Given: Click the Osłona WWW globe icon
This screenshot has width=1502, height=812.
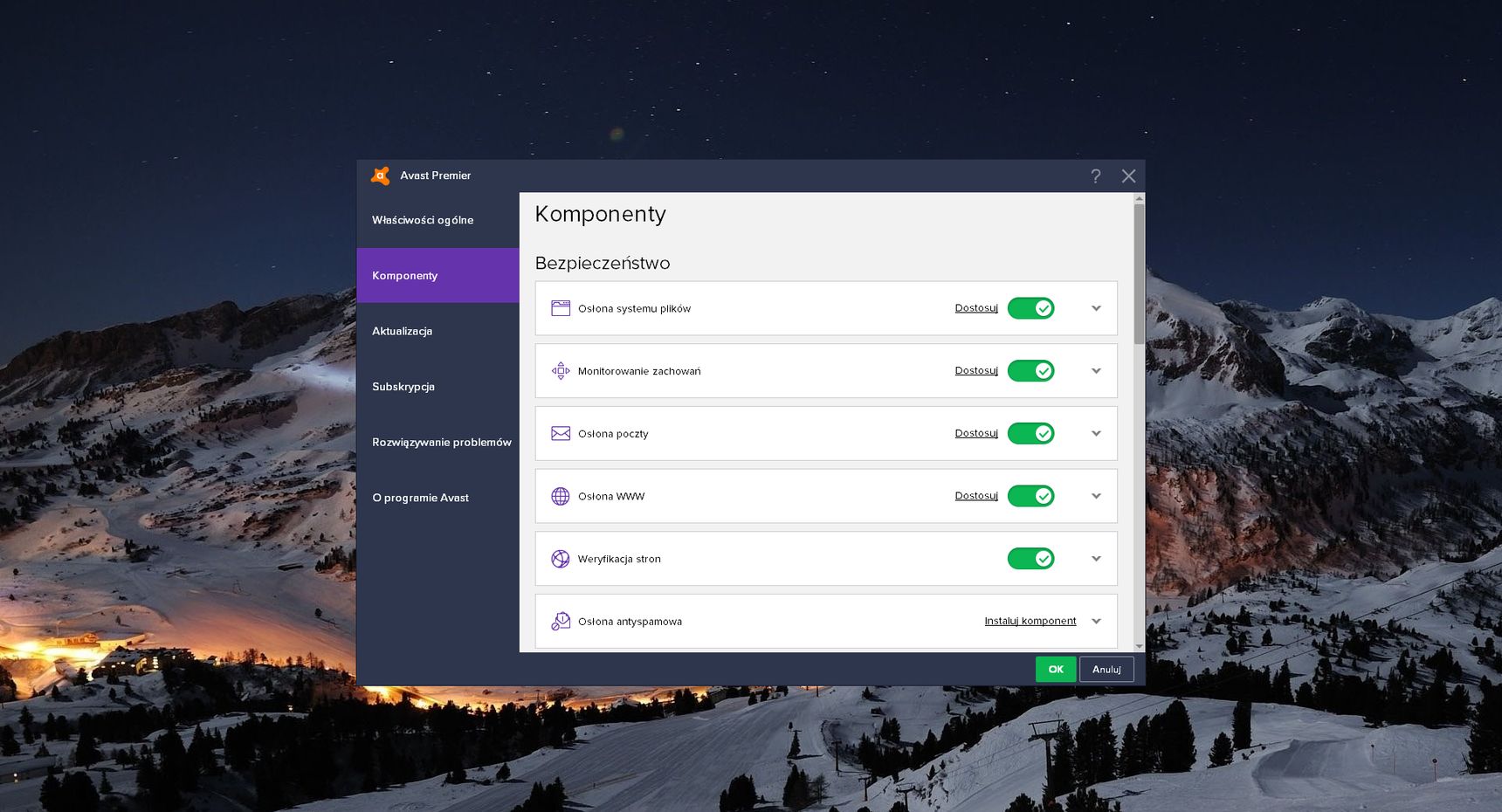Looking at the screenshot, I should pyautogui.click(x=561, y=496).
